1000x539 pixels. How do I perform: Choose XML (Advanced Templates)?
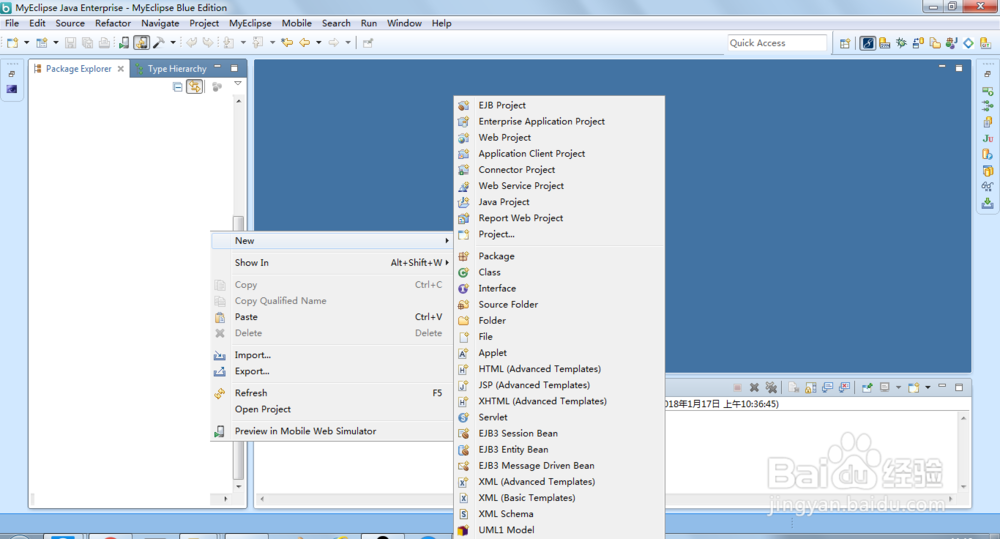[559, 482]
